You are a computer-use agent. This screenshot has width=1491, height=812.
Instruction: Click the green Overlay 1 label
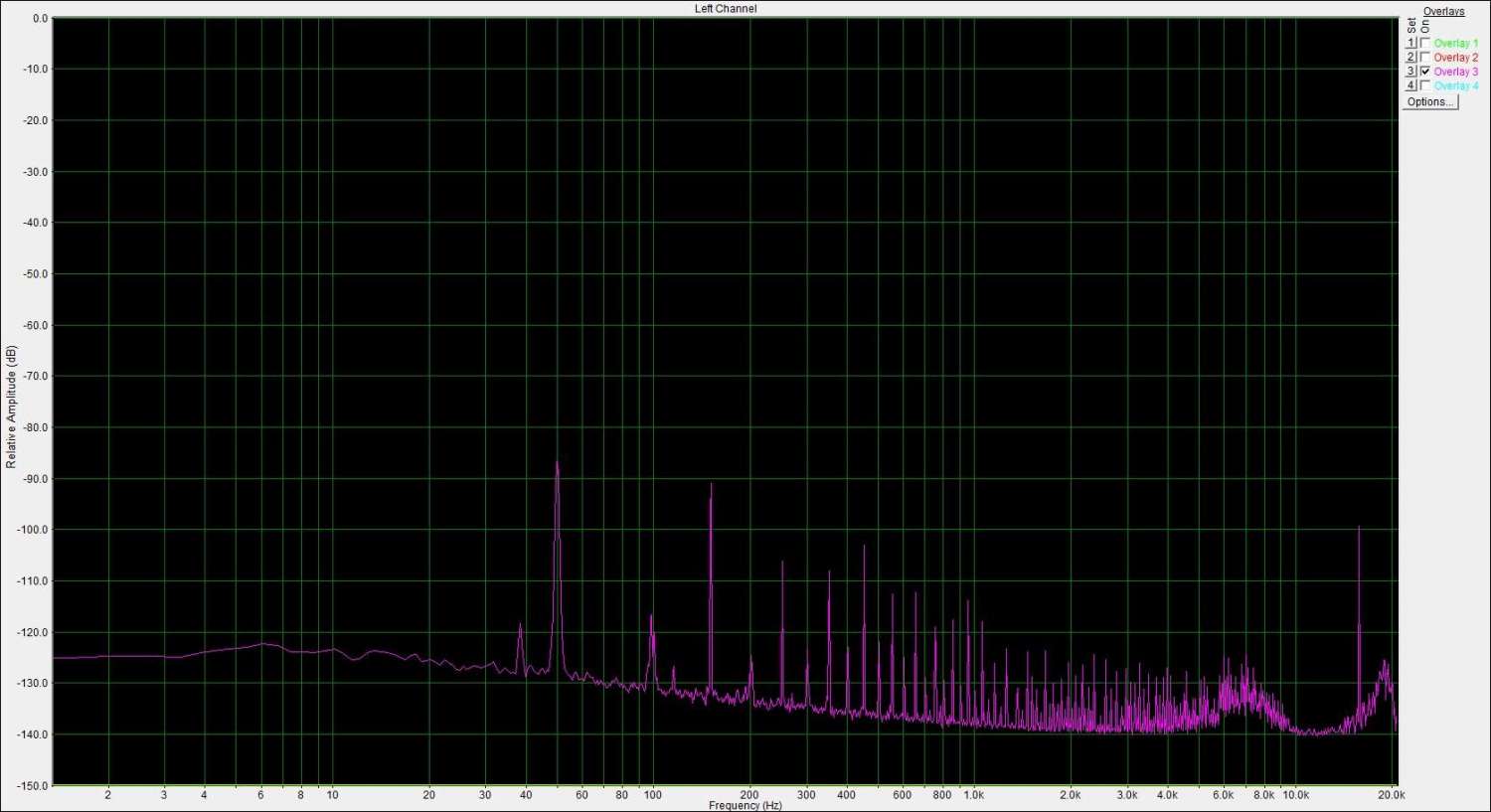tap(1455, 44)
